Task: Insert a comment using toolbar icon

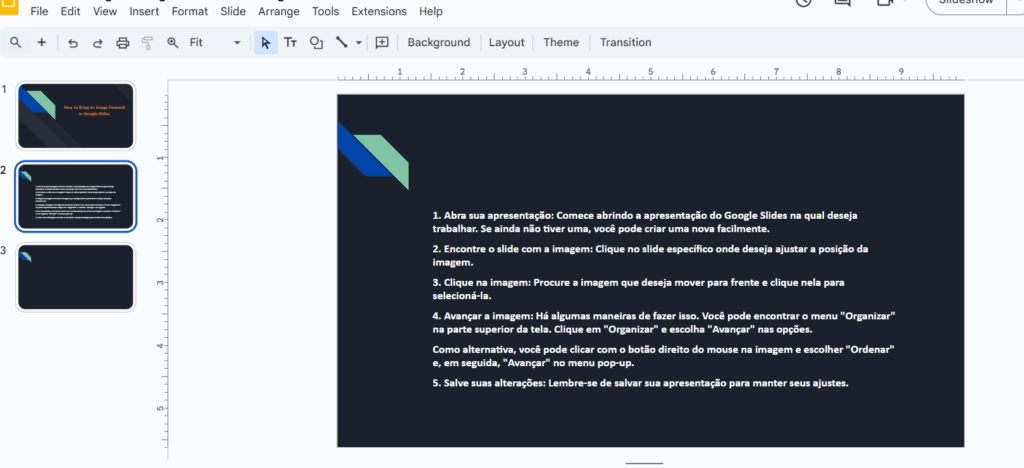Action: tap(382, 42)
